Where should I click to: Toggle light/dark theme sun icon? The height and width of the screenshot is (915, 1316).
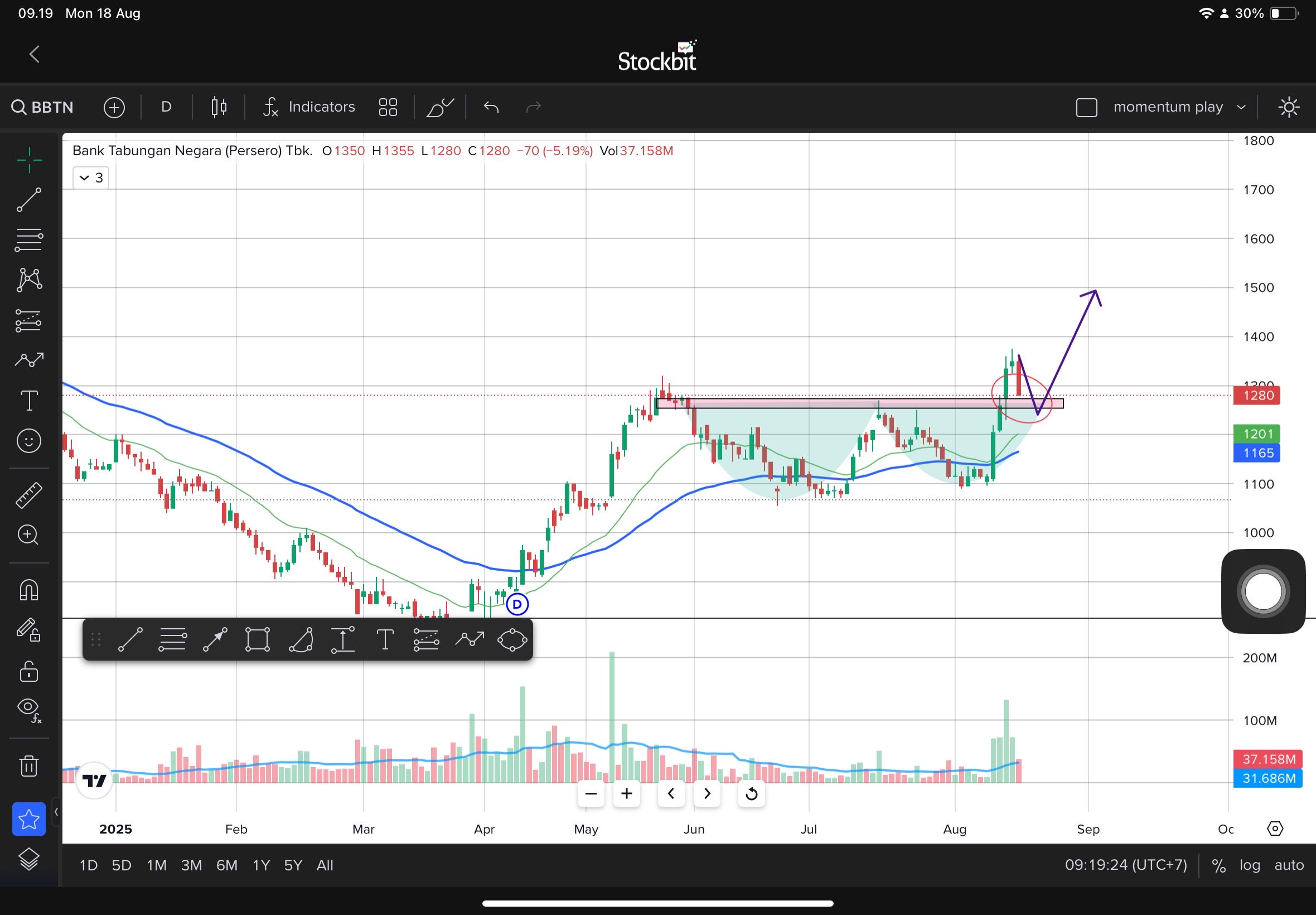tap(1289, 107)
